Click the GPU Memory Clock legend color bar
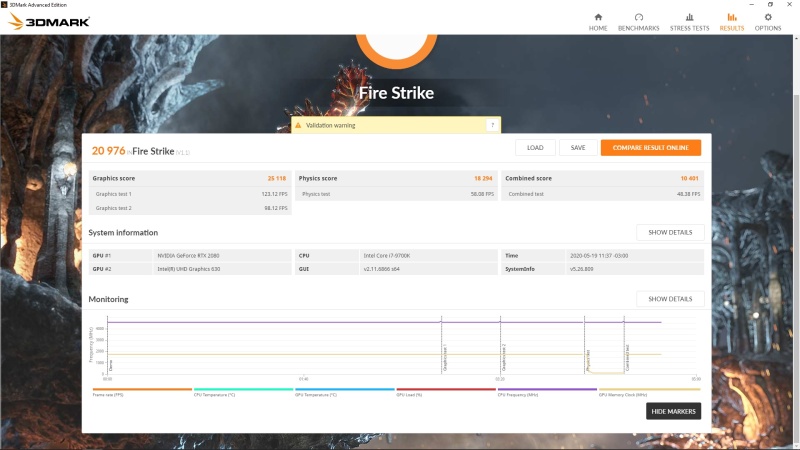 (x=648, y=389)
